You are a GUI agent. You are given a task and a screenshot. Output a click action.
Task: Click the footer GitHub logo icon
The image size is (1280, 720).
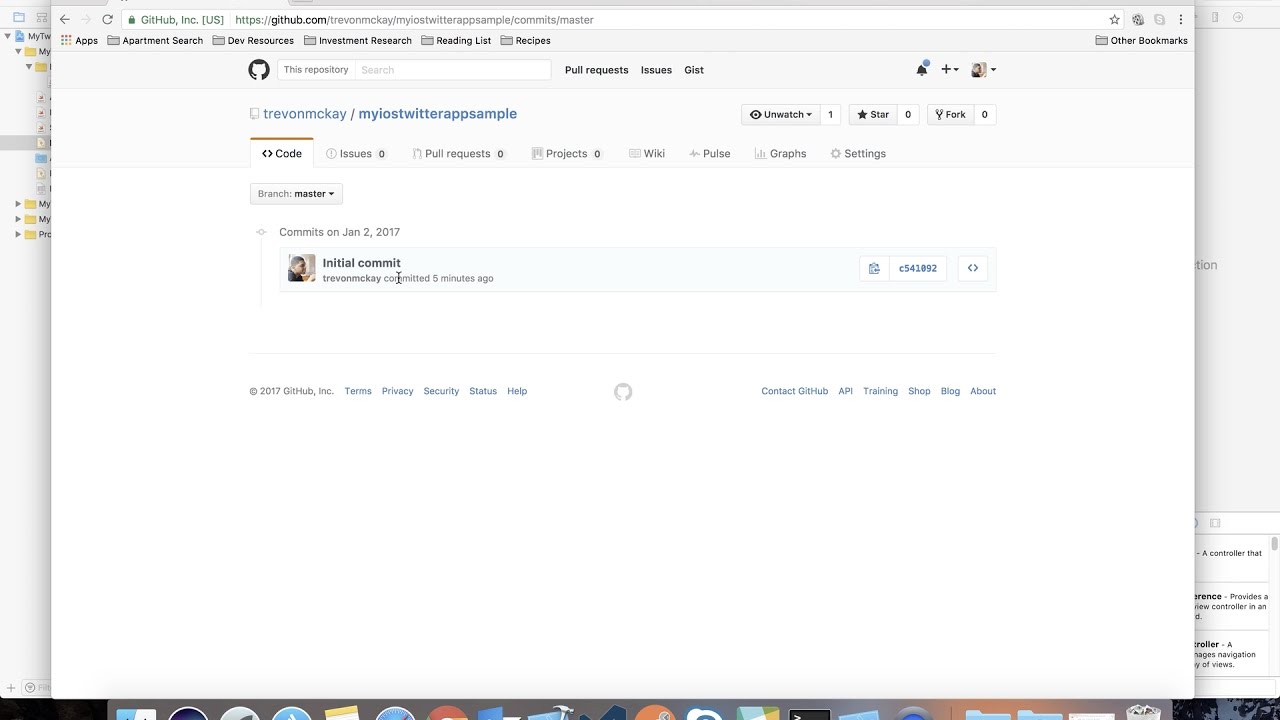623,392
